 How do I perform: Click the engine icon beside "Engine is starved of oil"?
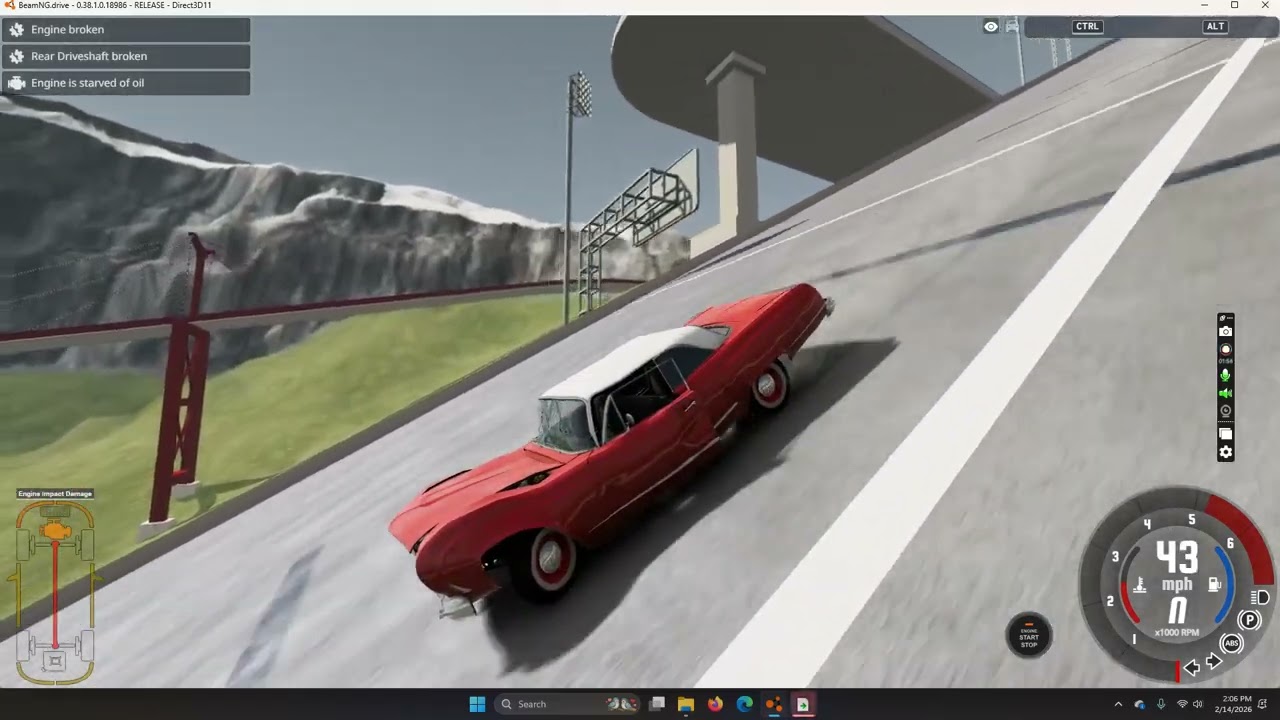(16, 83)
